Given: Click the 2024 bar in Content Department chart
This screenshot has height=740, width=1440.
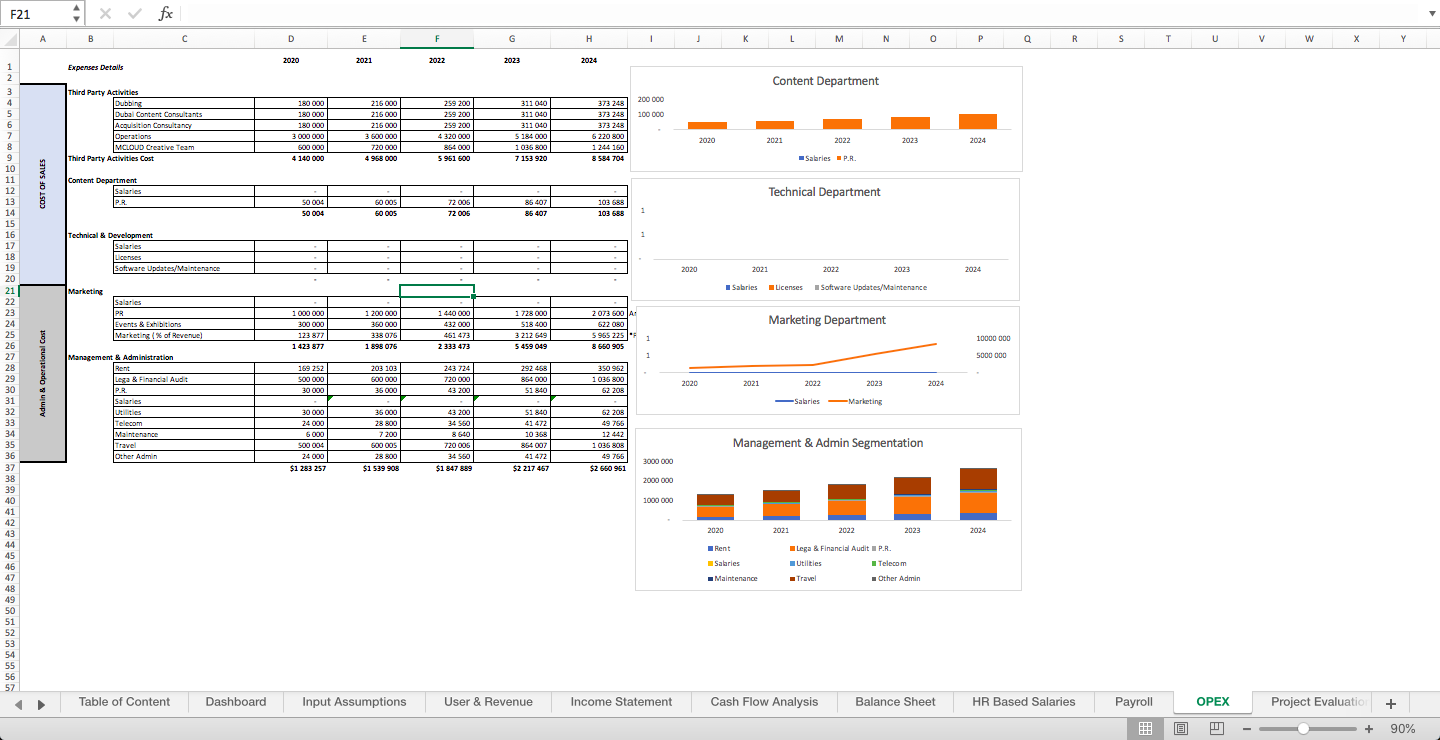Looking at the screenshot, I should [x=977, y=121].
